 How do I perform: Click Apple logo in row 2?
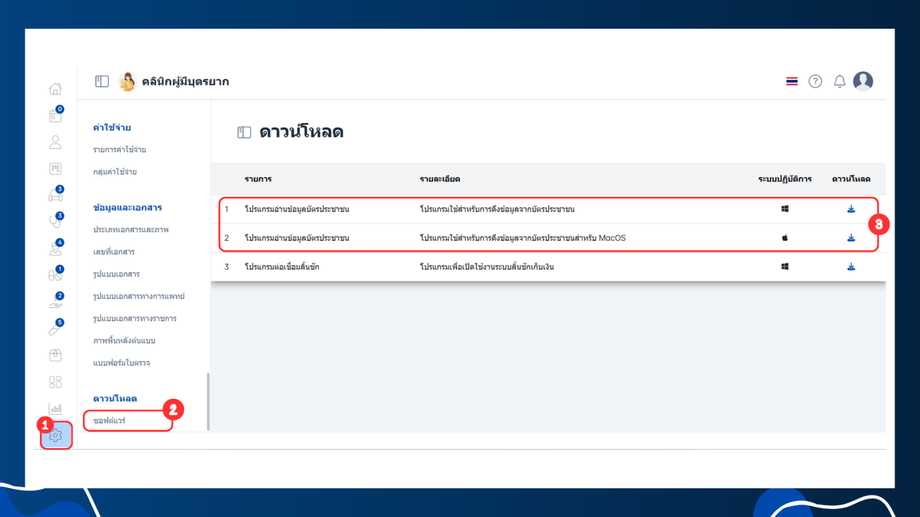785,238
